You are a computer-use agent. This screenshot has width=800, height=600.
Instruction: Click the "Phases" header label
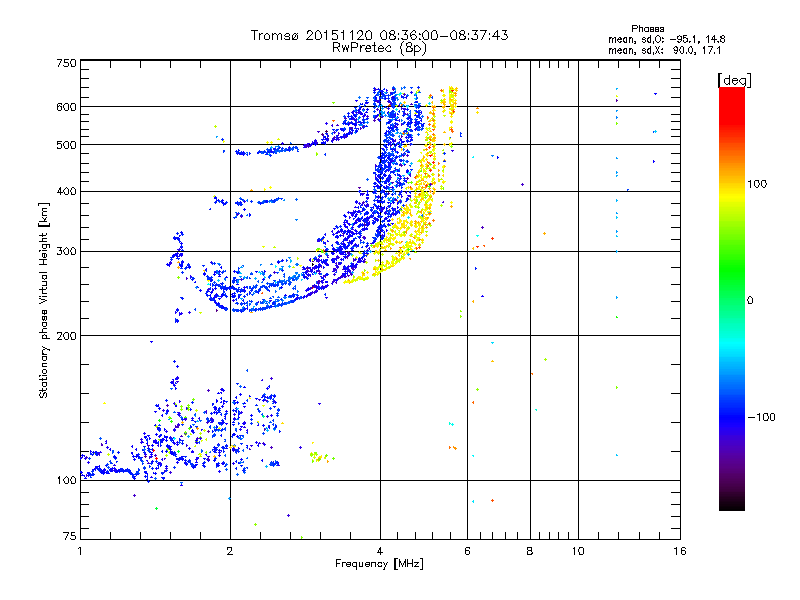(647, 29)
